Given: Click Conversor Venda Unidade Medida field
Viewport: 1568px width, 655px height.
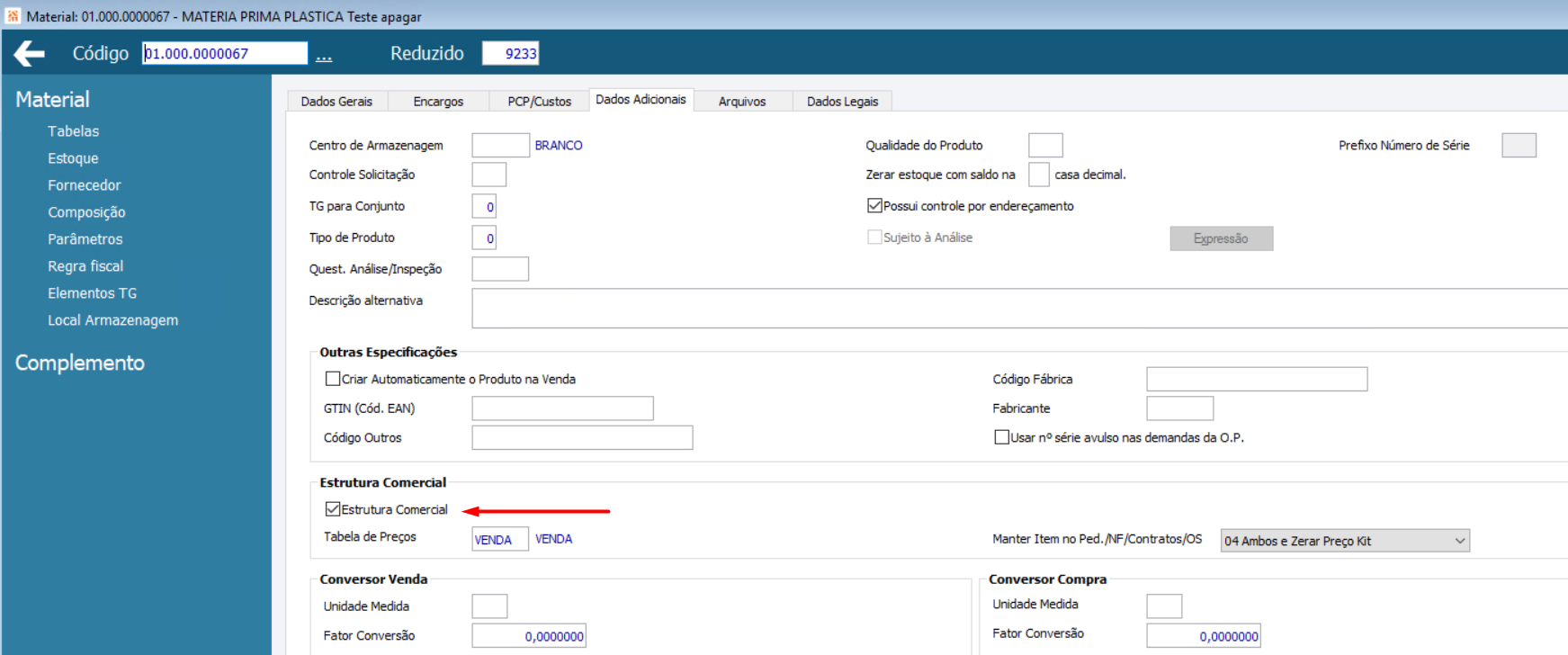Looking at the screenshot, I should [489, 606].
